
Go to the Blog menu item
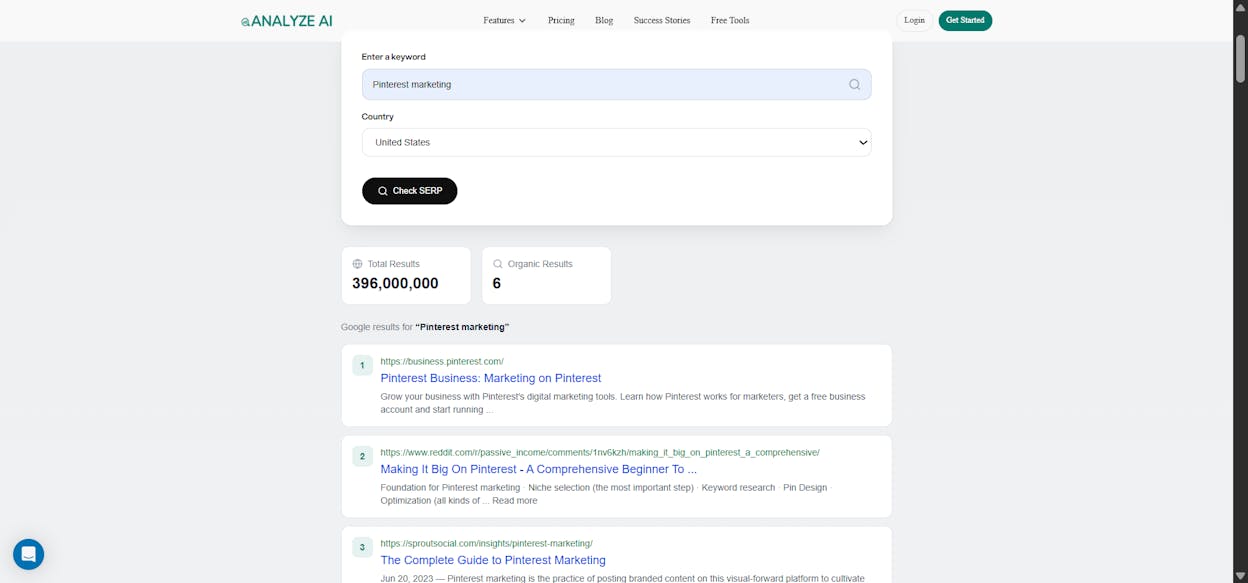click(x=604, y=20)
